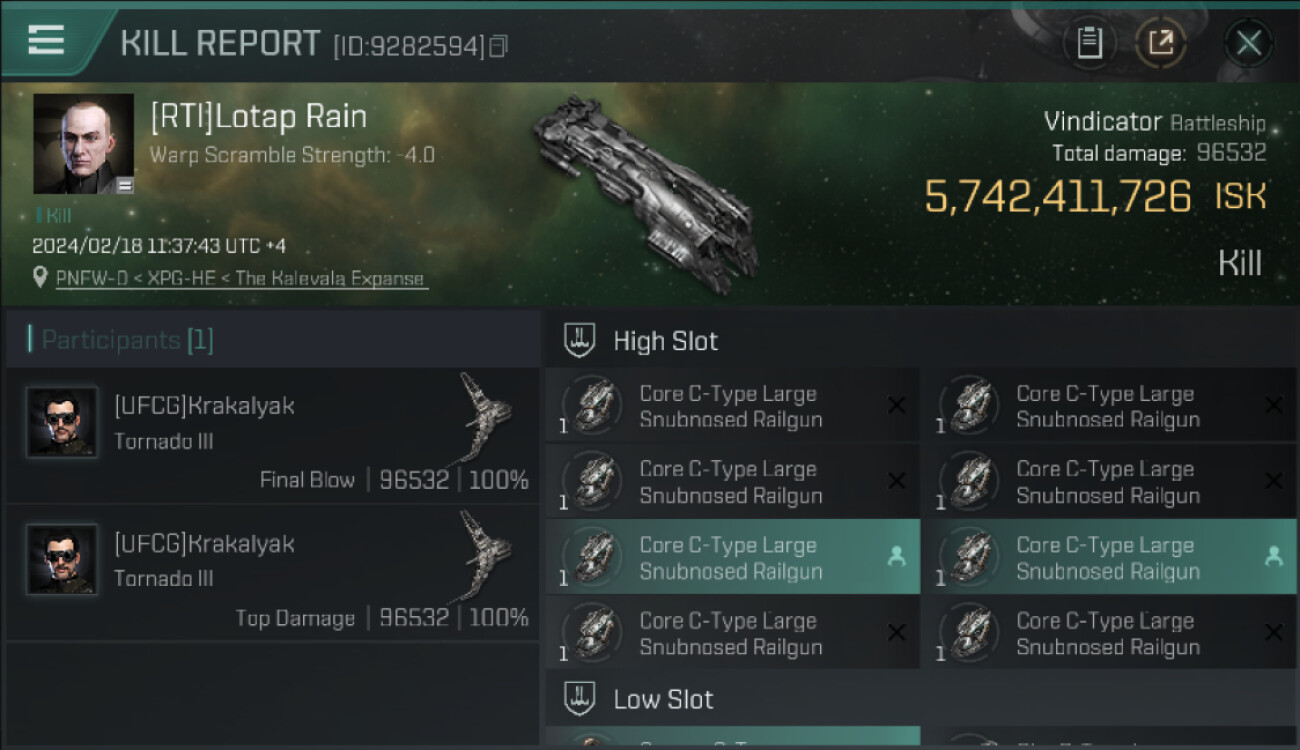Select the Participants tab
Viewport: 1300px width, 750px height.
[121, 340]
